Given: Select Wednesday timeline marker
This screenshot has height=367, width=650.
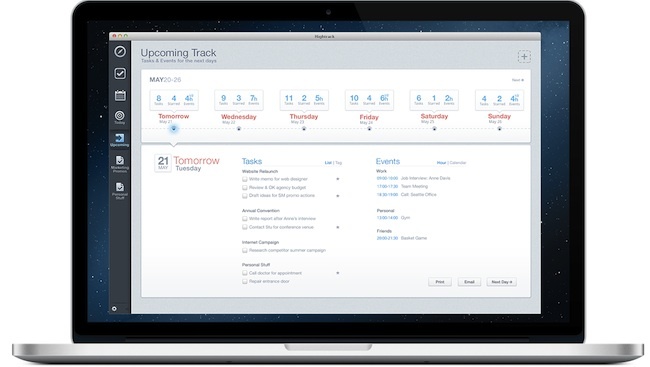Looking at the screenshot, I should point(239,129).
